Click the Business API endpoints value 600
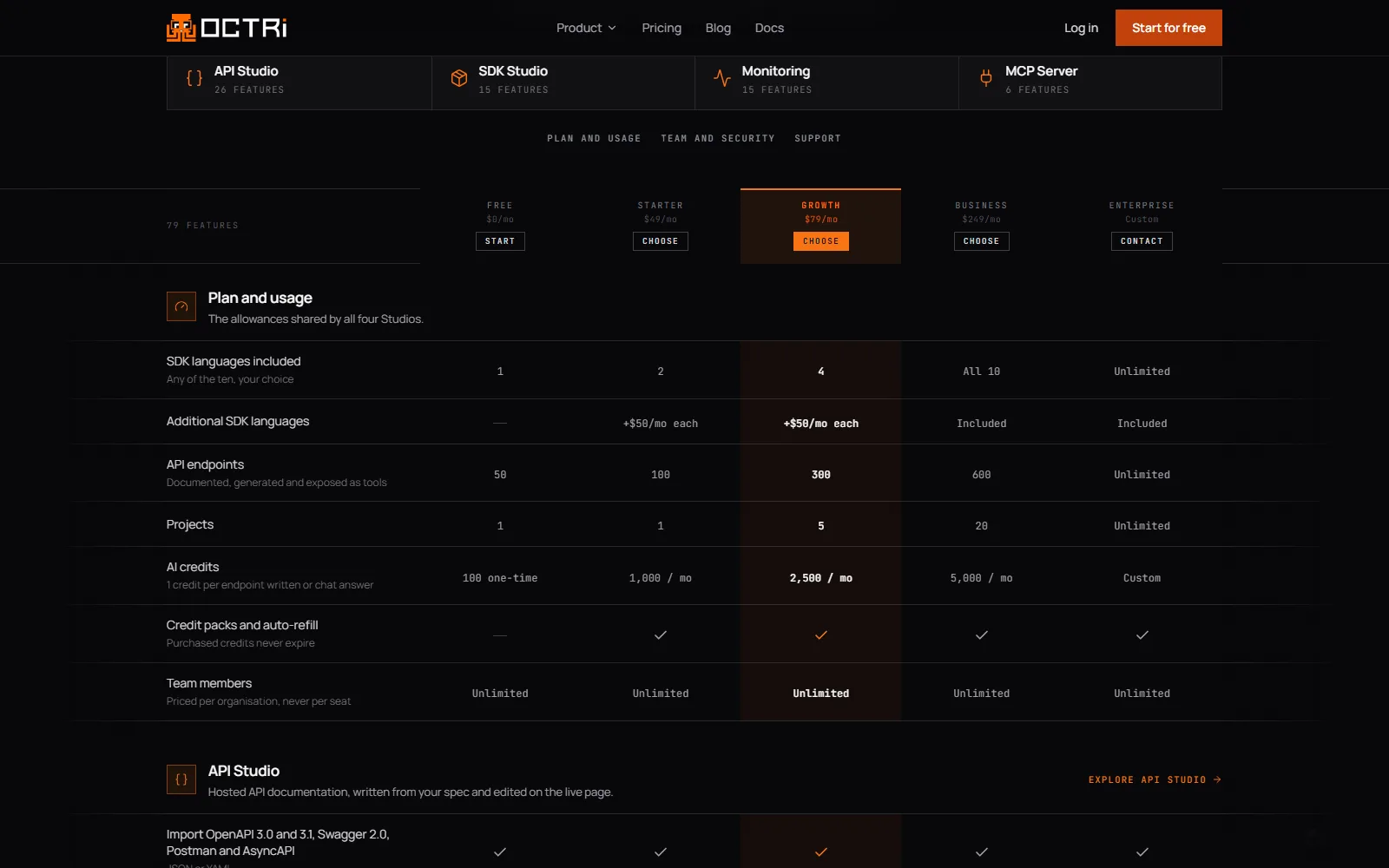 982,475
